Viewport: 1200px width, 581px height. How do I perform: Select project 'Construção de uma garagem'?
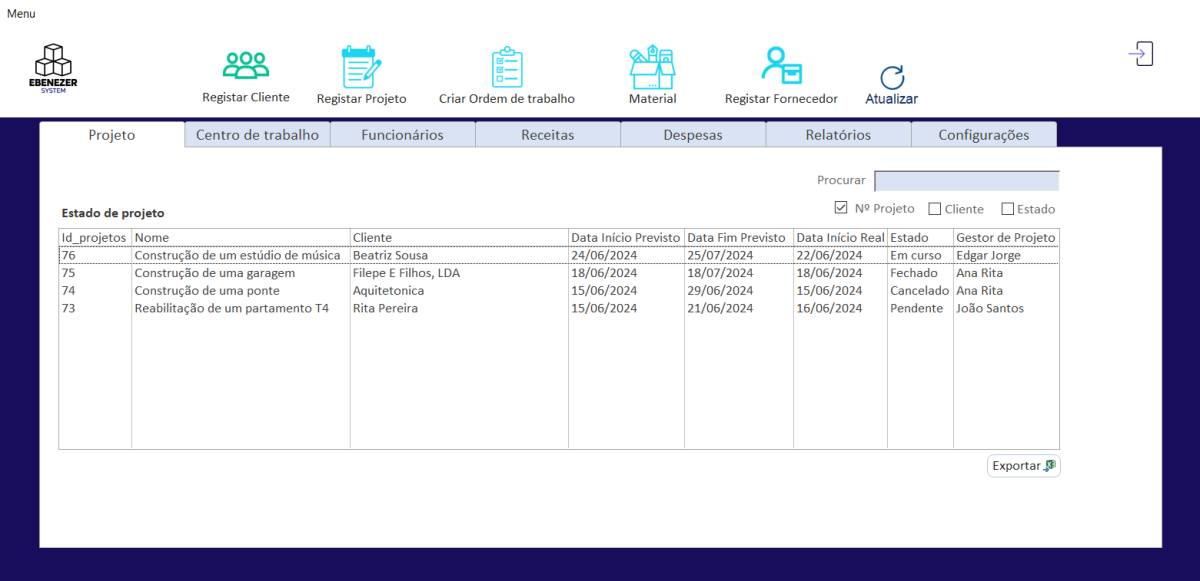click(x=215, y=273)
